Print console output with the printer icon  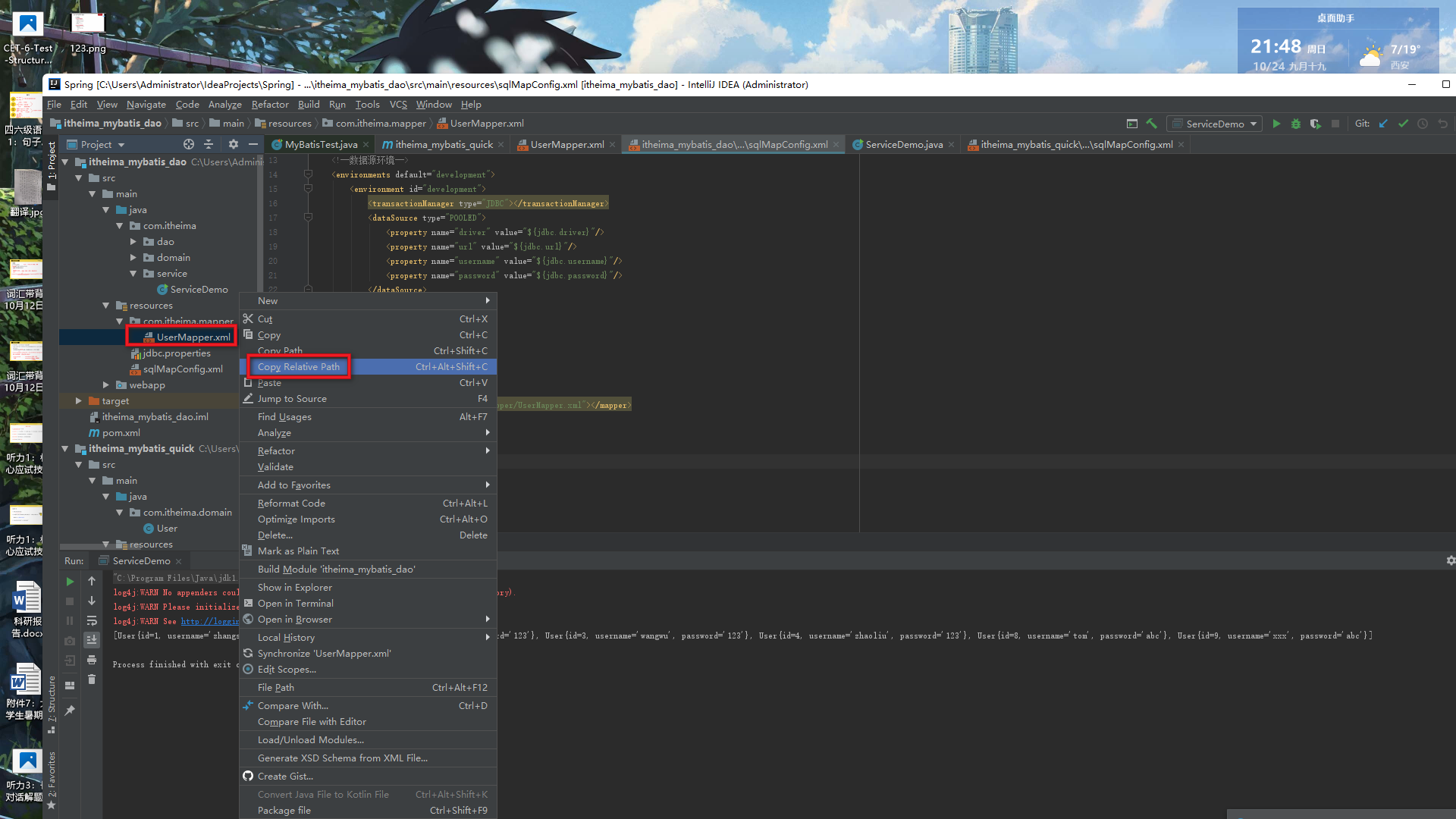coord(92,658)
